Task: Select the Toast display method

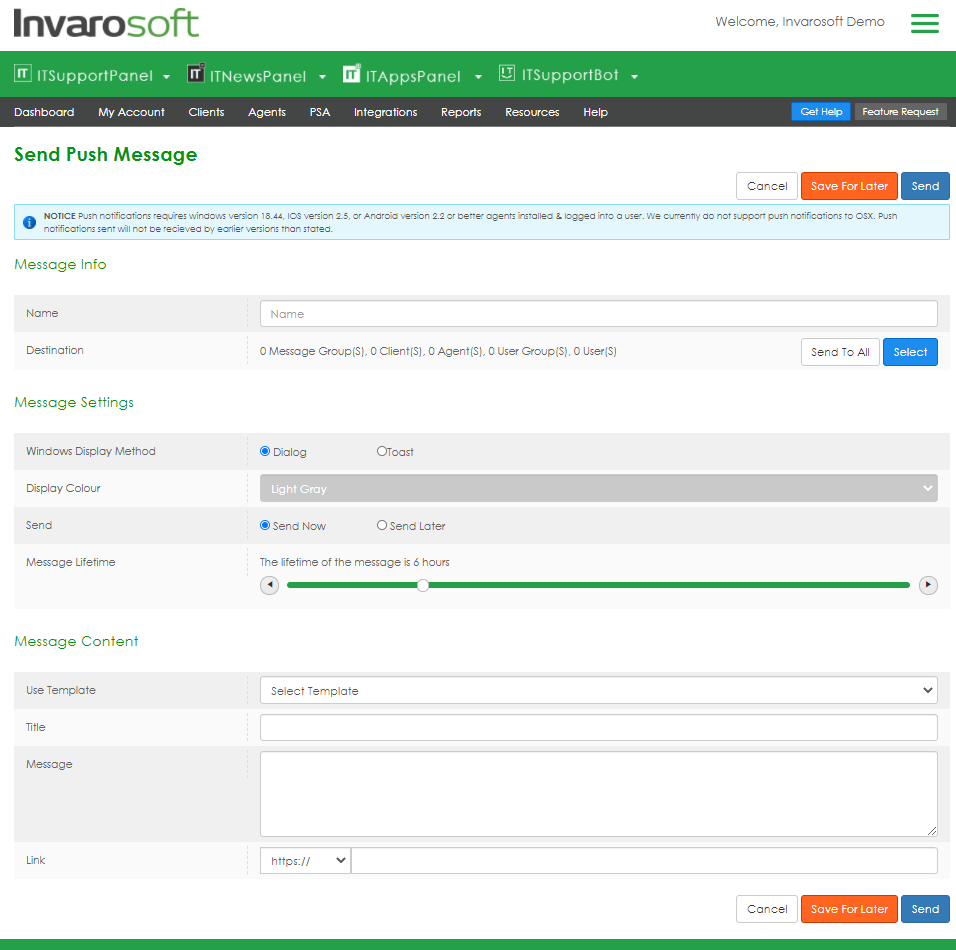Action: click(x=382, y=452)
